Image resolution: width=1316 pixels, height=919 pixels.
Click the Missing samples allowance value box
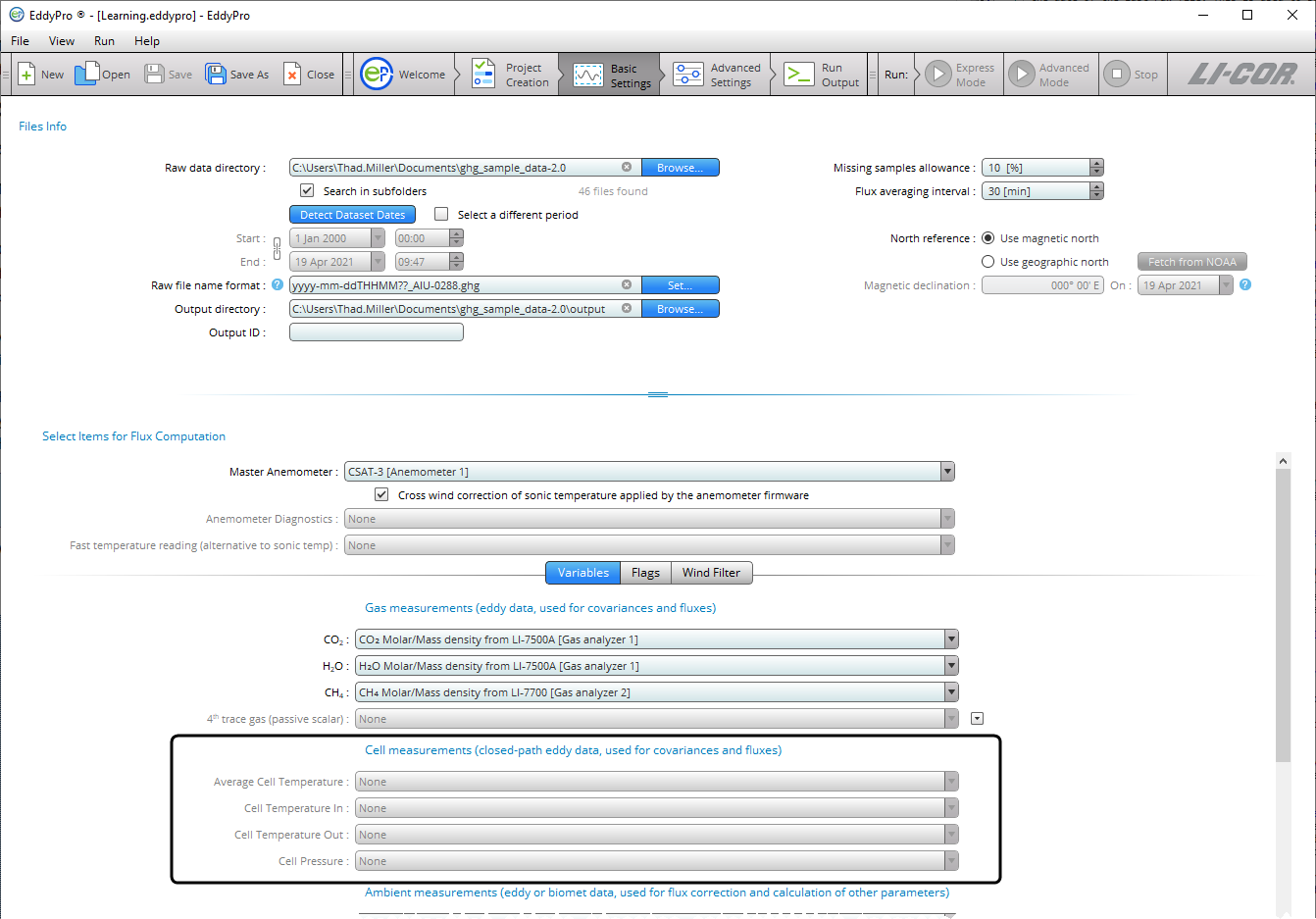click(1036, 168)
